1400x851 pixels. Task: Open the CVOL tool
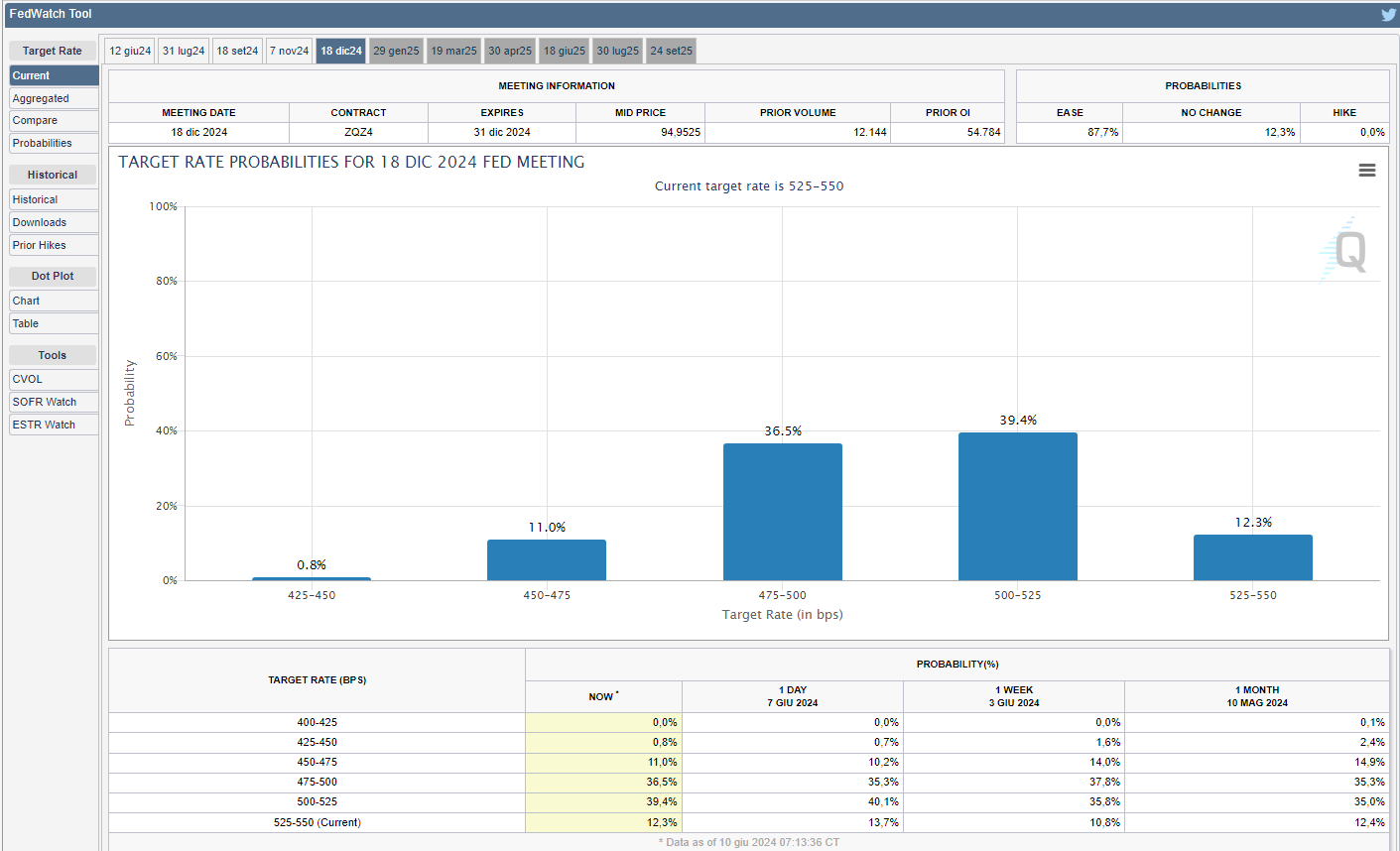pos(54,379)
